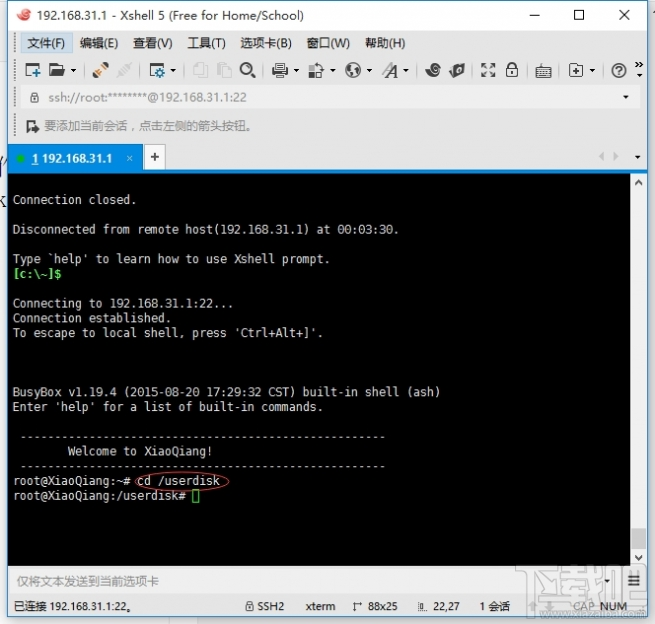Screen dimensions: 655x624
Task: Click the keyboard key-mapping icon
Action: (x=543, y=71)
